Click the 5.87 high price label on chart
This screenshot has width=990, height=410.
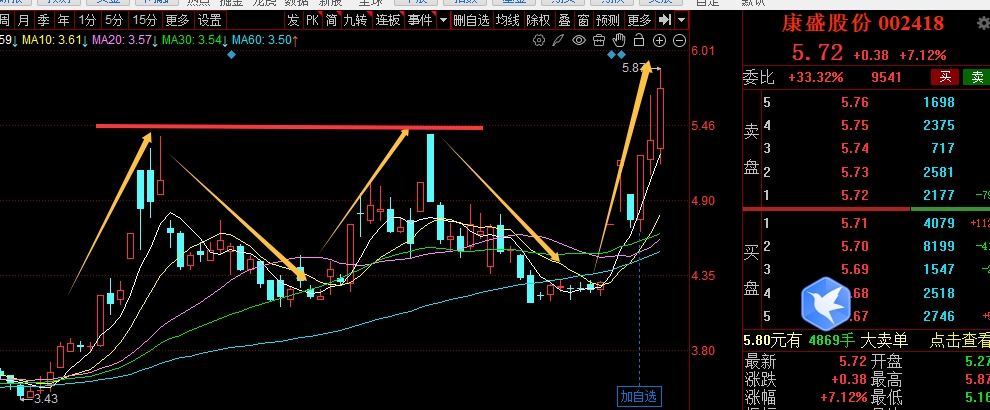pyautogui.click(x=633, y=68)
